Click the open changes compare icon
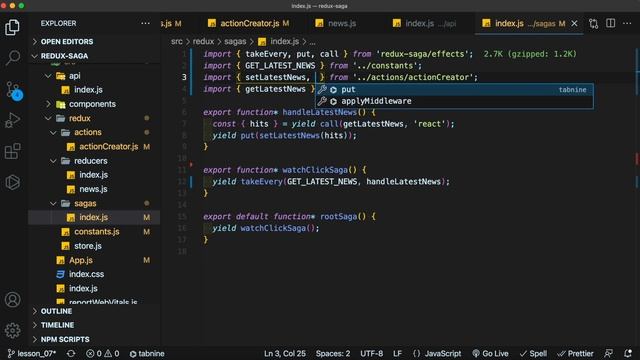Viewport: 640px width, 360px height. [593, 24]
